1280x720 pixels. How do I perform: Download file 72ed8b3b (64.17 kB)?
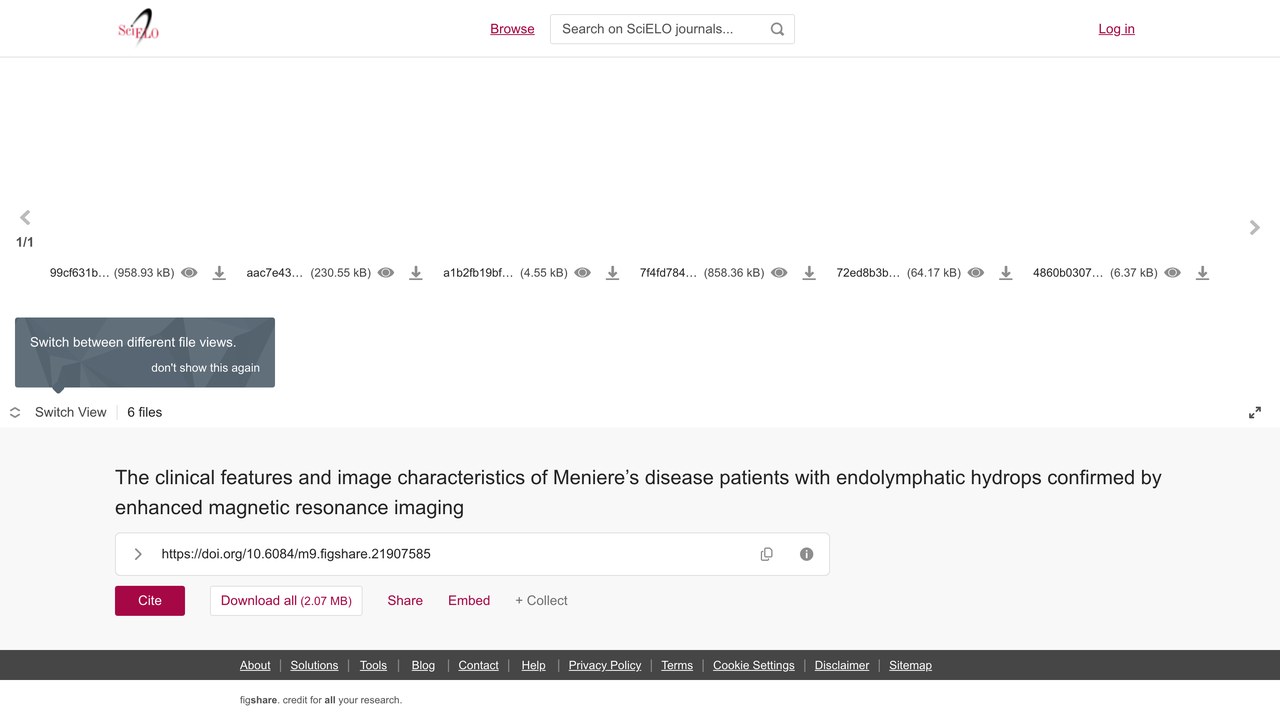click(x=1006, y=273)
